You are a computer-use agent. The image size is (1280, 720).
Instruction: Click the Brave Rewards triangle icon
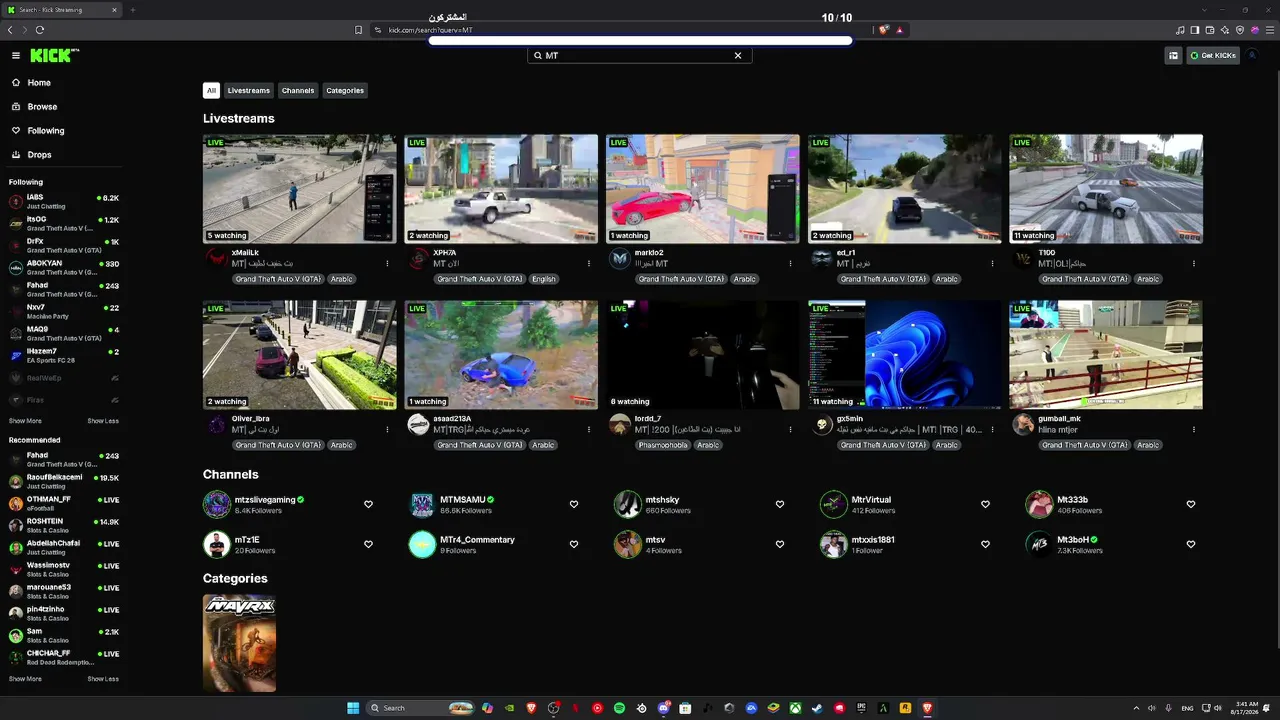click(899, 30)
